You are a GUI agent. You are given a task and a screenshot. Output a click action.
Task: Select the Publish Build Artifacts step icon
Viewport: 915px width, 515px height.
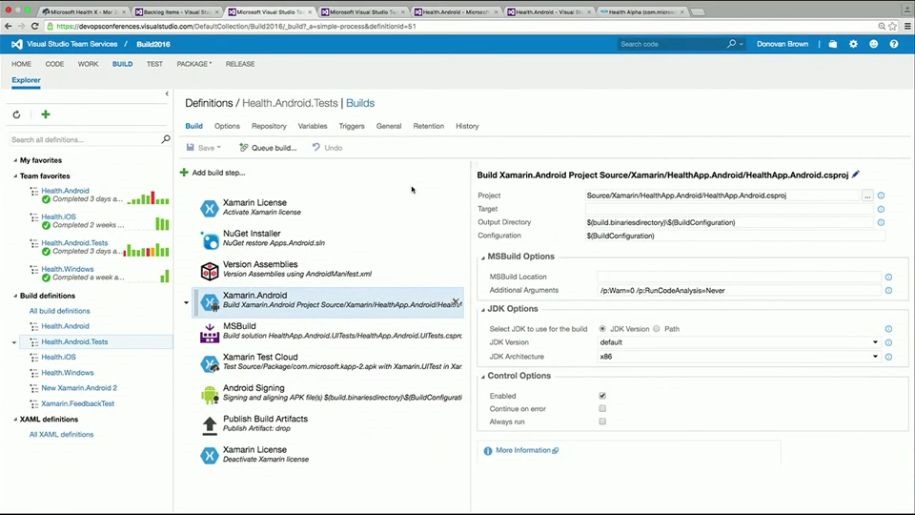(209, 425)
